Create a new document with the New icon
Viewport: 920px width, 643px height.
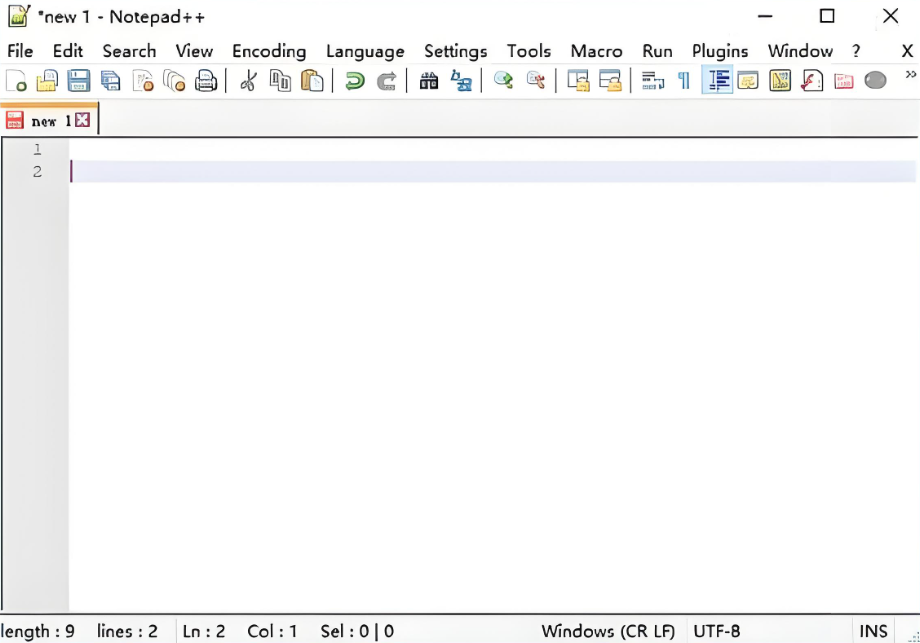pyautogui.click(x=16, y=81)
